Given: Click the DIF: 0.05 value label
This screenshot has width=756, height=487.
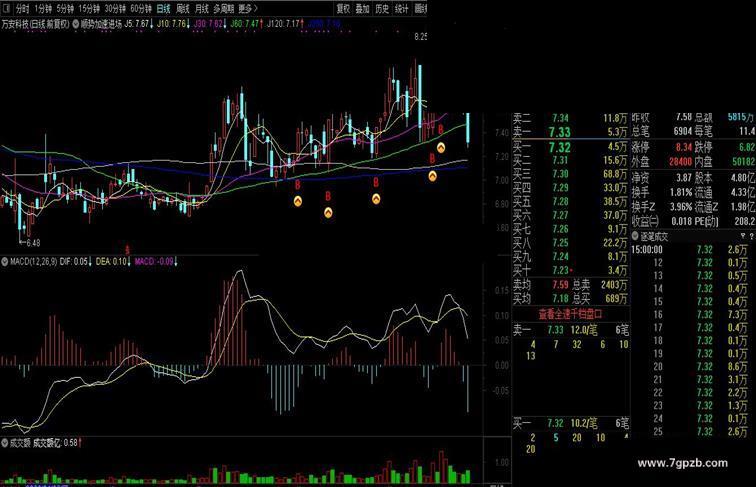Looking at the screenshot, I should tap(76, 261).
